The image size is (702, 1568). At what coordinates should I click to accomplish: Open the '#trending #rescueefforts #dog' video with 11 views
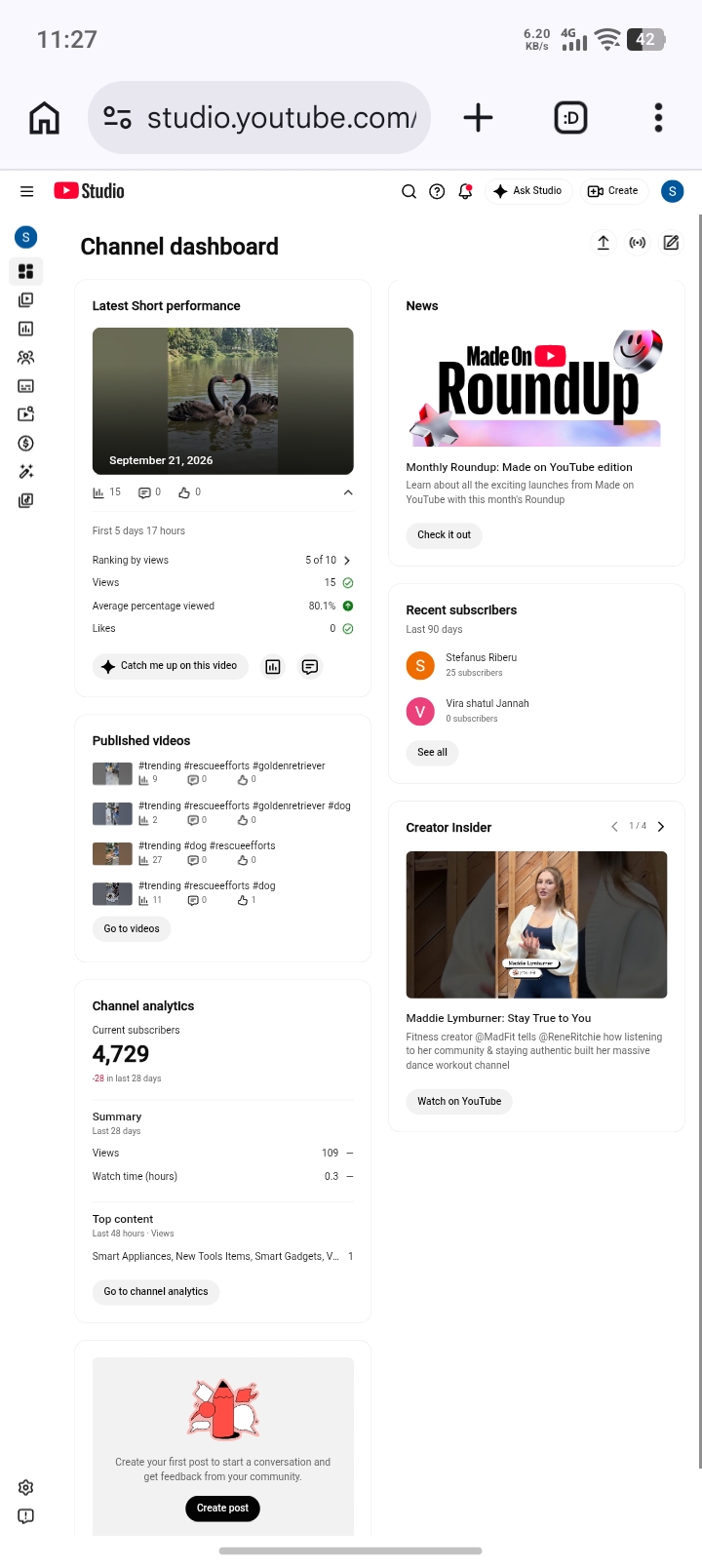pos(207,886)
